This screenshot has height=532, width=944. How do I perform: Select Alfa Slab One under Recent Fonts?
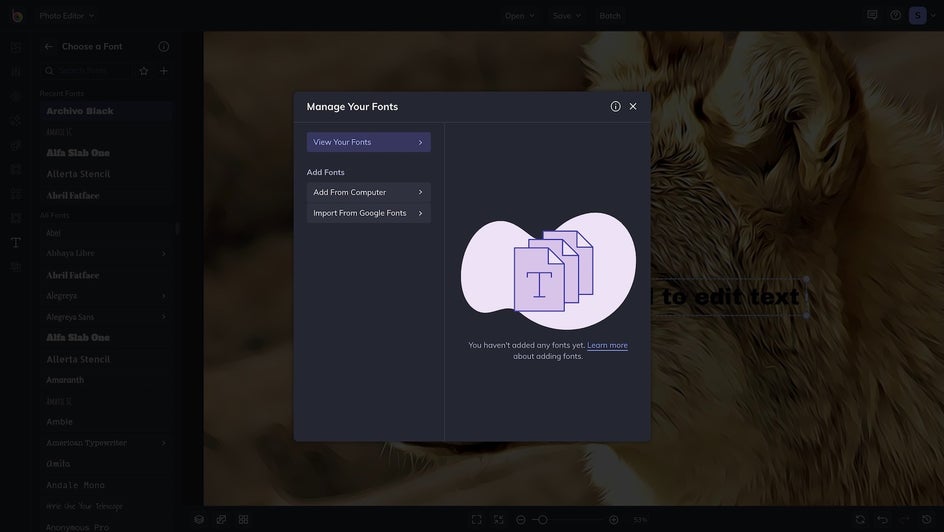(x=106, y=153)
